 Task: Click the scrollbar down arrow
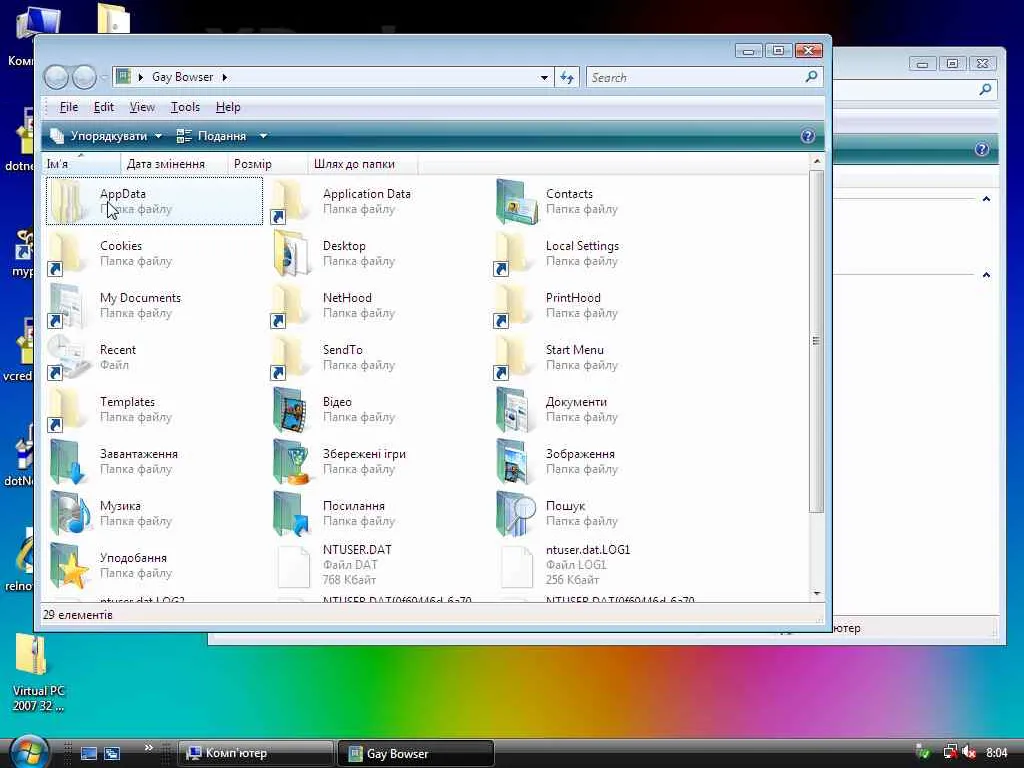[x=816, y=593]
